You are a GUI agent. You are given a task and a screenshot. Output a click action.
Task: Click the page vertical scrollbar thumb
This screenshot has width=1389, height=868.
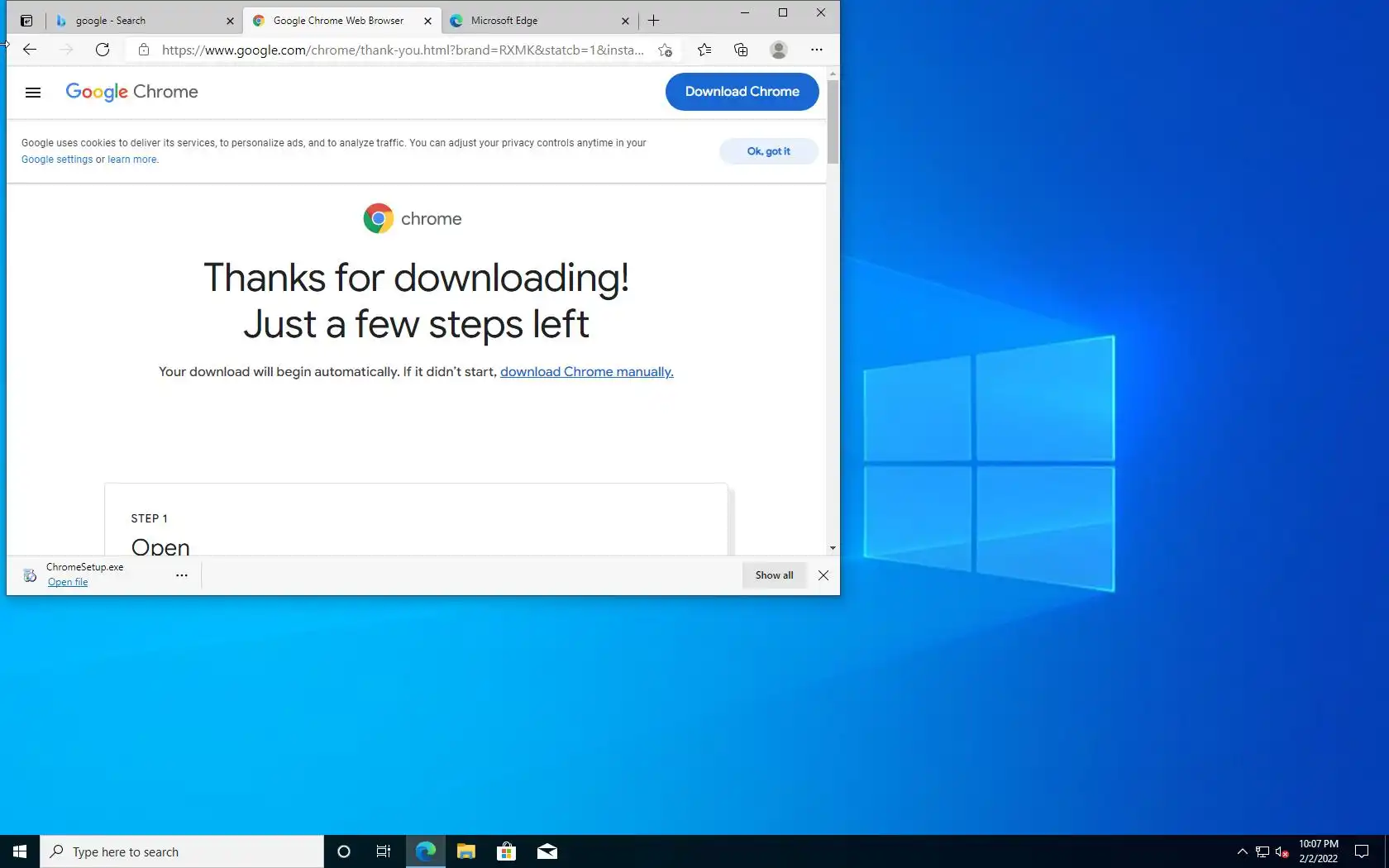(833, 122)
